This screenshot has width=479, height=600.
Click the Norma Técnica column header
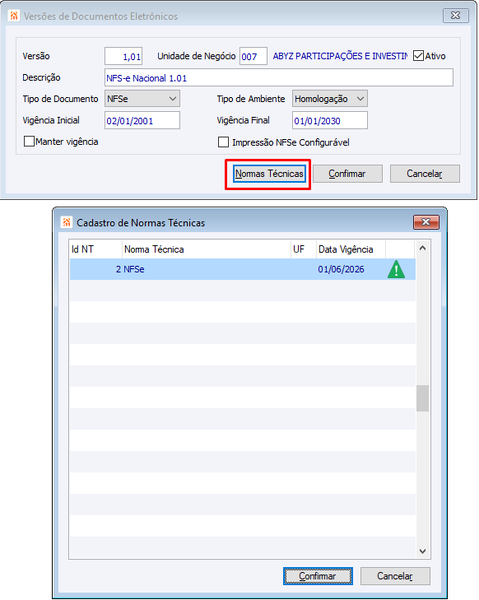206,249
